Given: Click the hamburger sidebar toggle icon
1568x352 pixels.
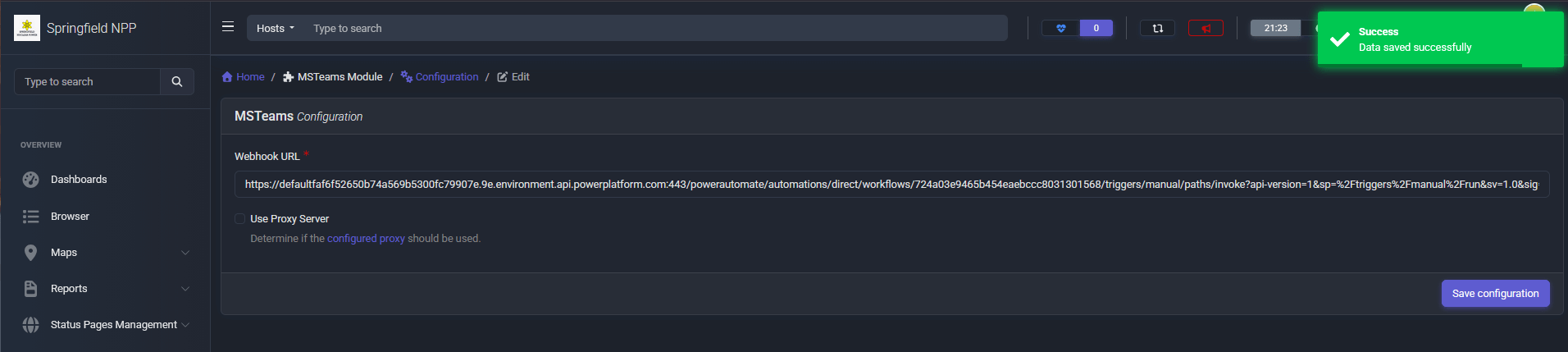Looking at the screenshot, I should pyautogui.click(x=228, y=27).
